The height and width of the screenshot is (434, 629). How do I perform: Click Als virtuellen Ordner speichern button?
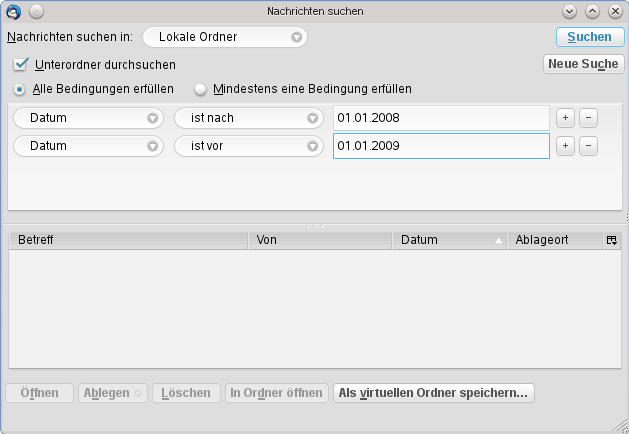(x=434, y=393)
